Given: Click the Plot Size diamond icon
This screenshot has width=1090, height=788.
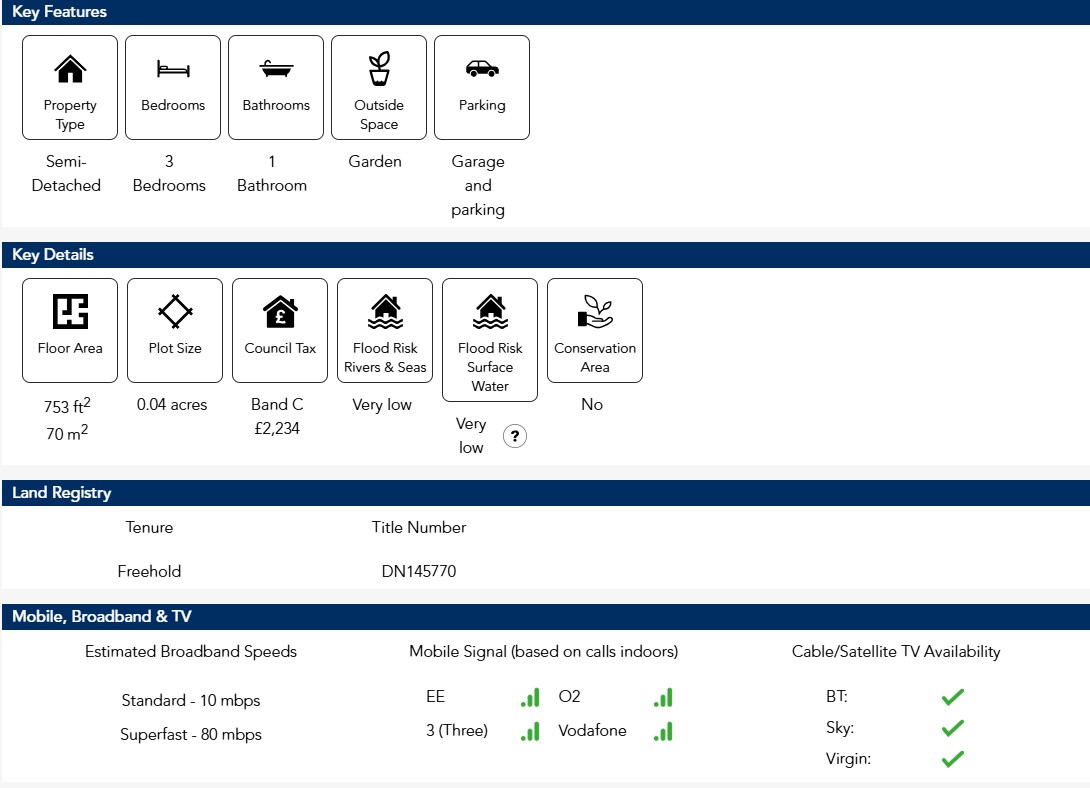Looking at the screenshot, I should click(x=175, y=312).
